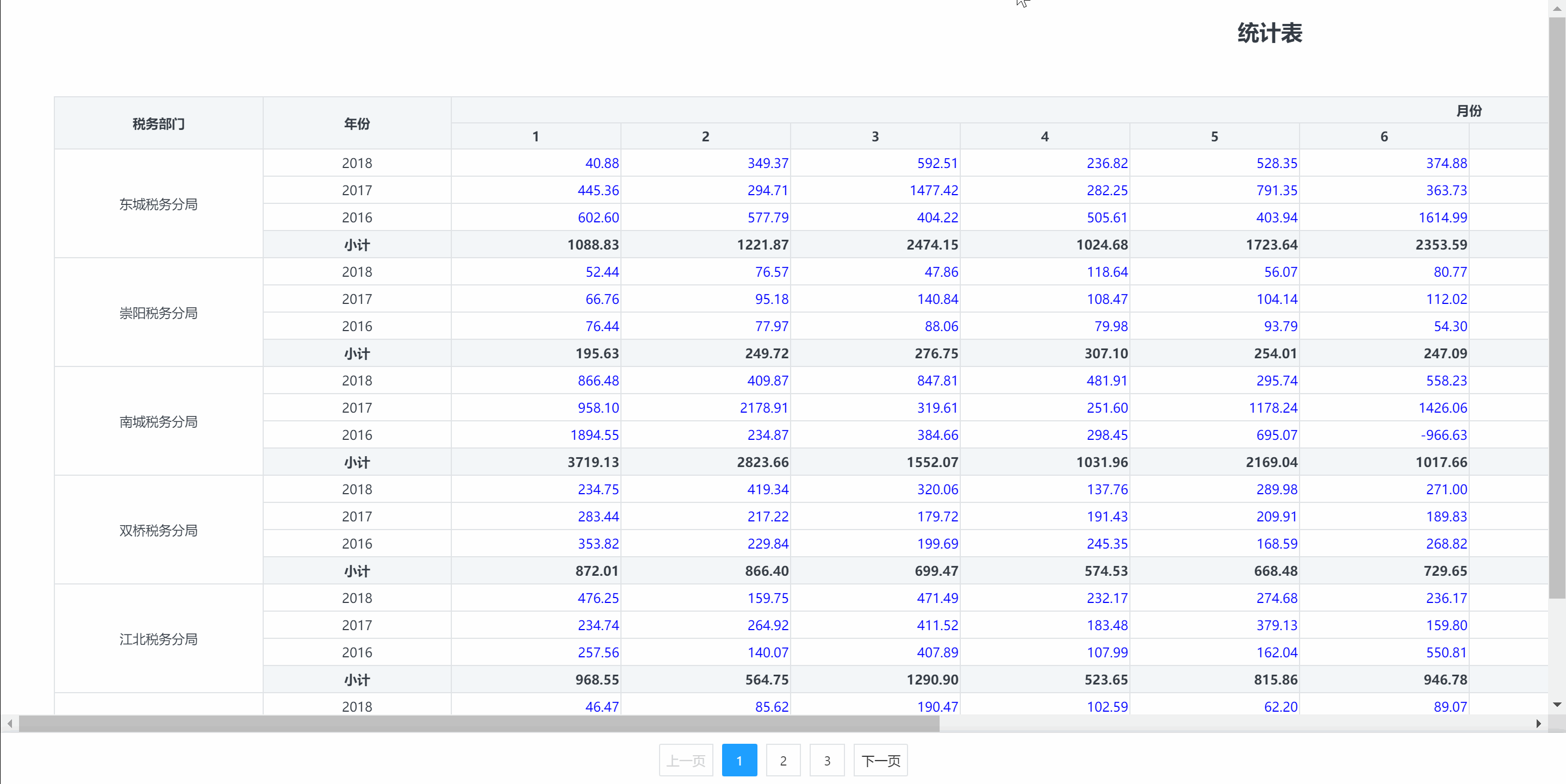Click the 江北税务分局 小计 value 1290.90

tap(932, 680)
